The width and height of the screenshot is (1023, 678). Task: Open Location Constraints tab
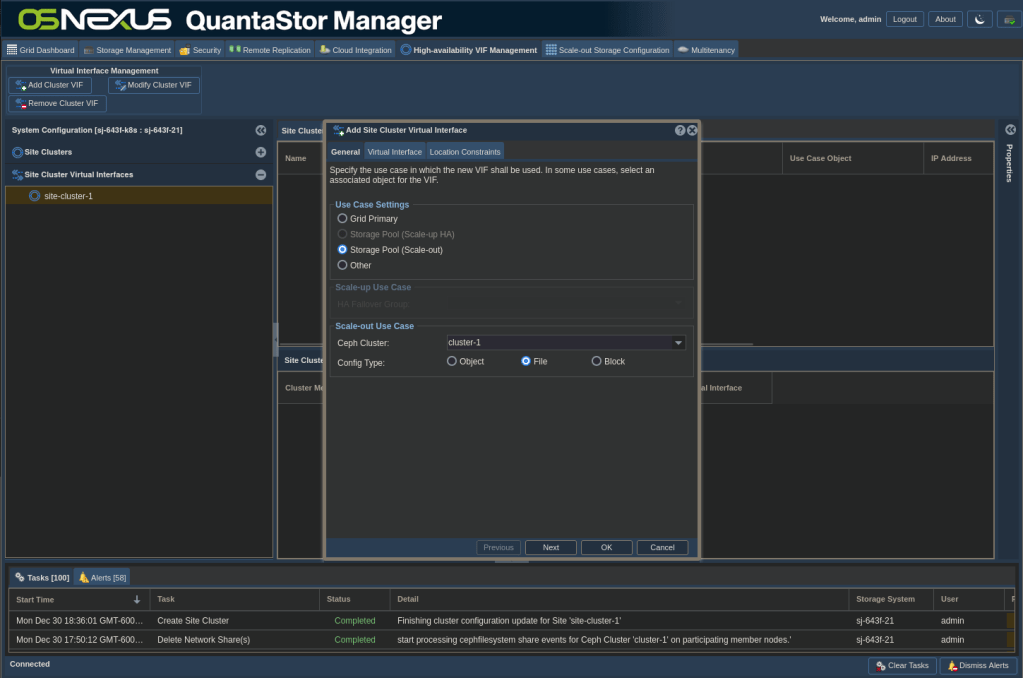[464, 152]
